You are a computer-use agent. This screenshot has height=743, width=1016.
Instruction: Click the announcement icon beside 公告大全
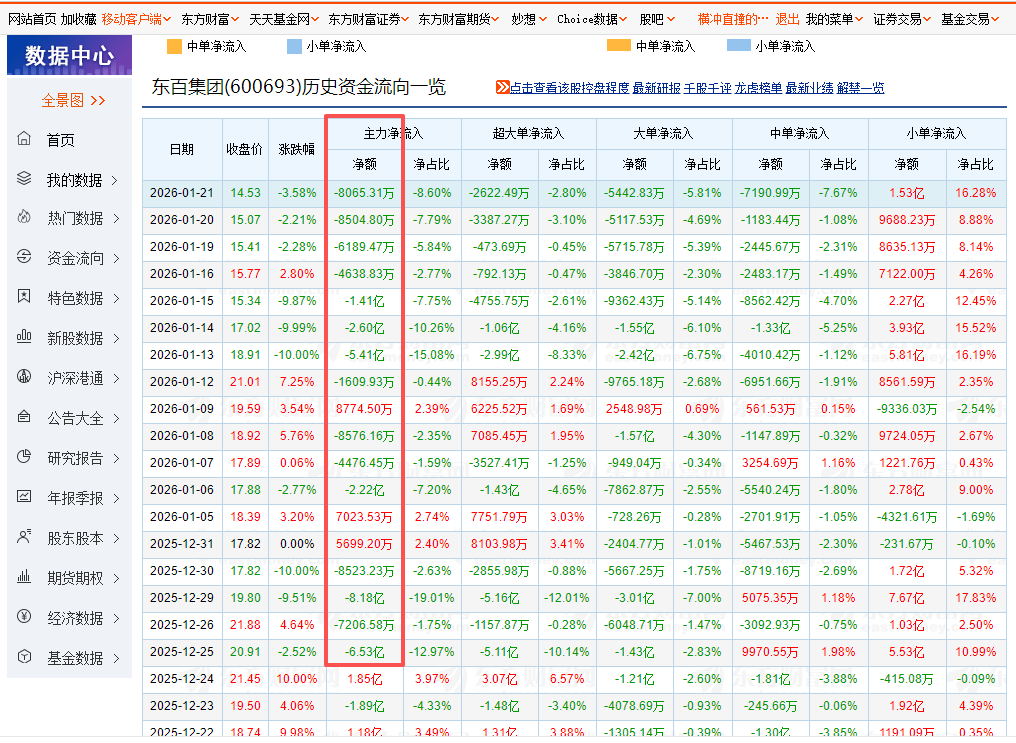click(24, 417)
